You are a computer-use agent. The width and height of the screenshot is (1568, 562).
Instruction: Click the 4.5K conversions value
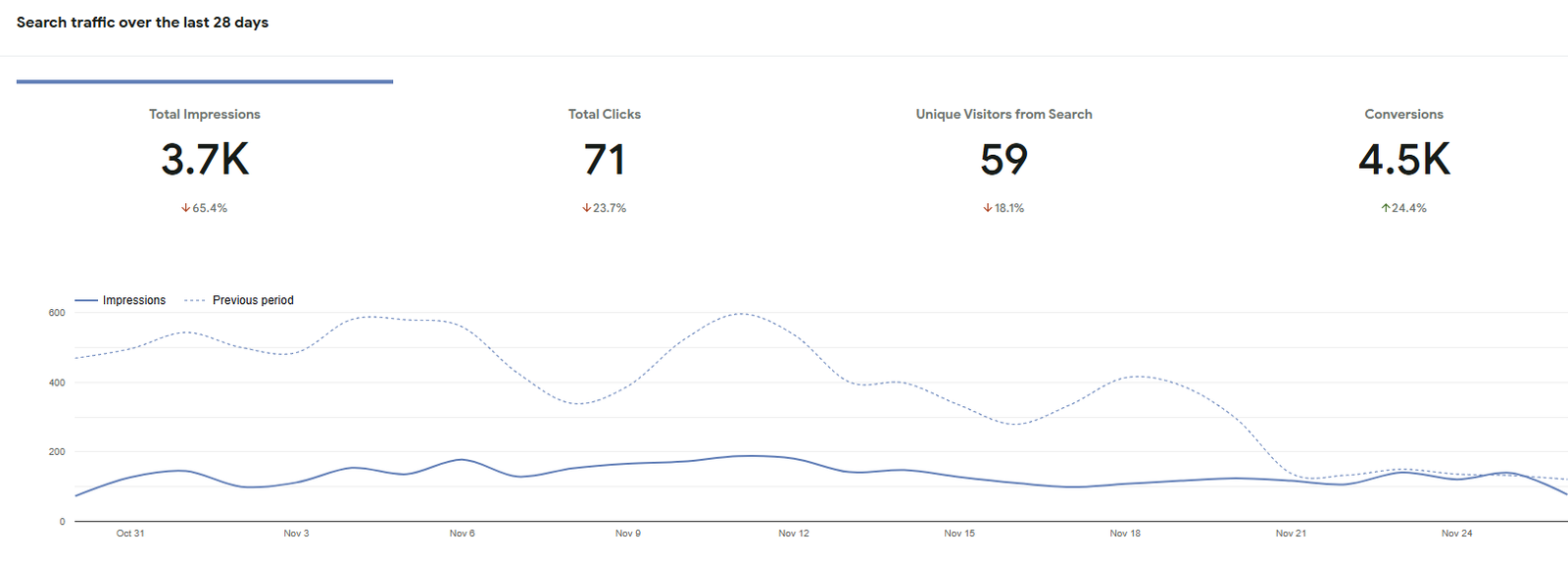point(1403,160)
